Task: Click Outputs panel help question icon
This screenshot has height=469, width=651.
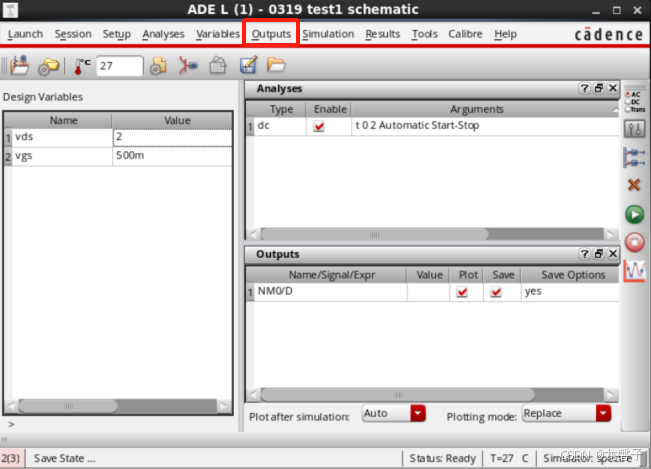Action: click(x=585, y=254)
